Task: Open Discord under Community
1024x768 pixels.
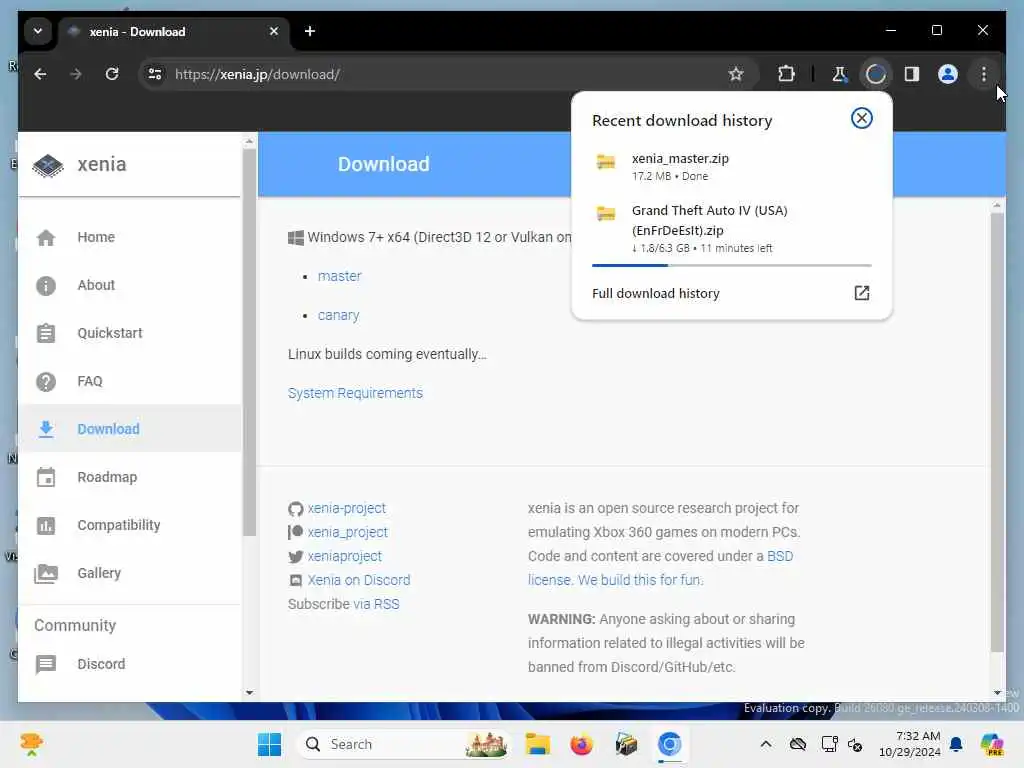Action: click(x=129, y=664)
